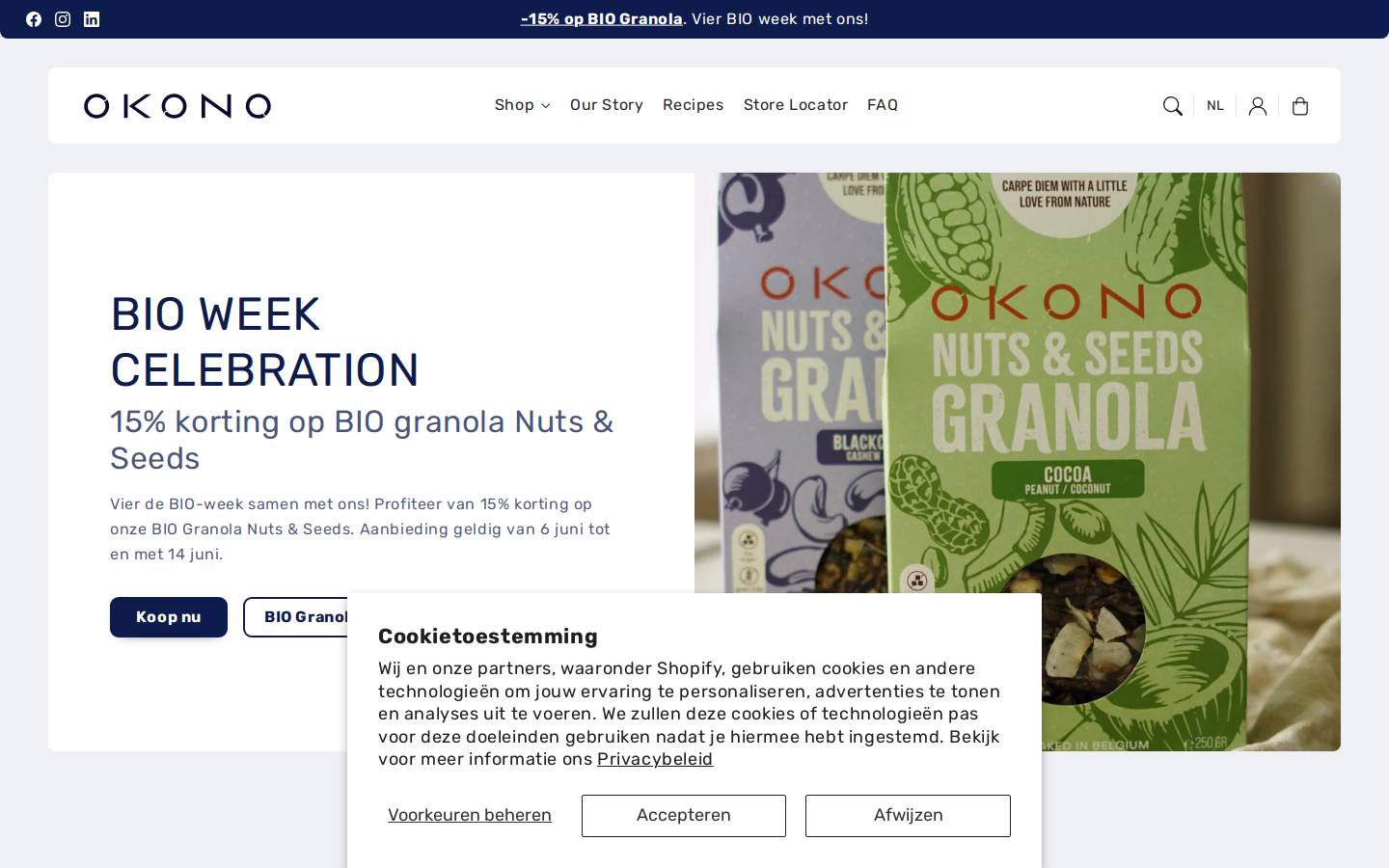Open the LinkedIn social icon
This screenshot has height=868, width=1389.
[92, 19]
